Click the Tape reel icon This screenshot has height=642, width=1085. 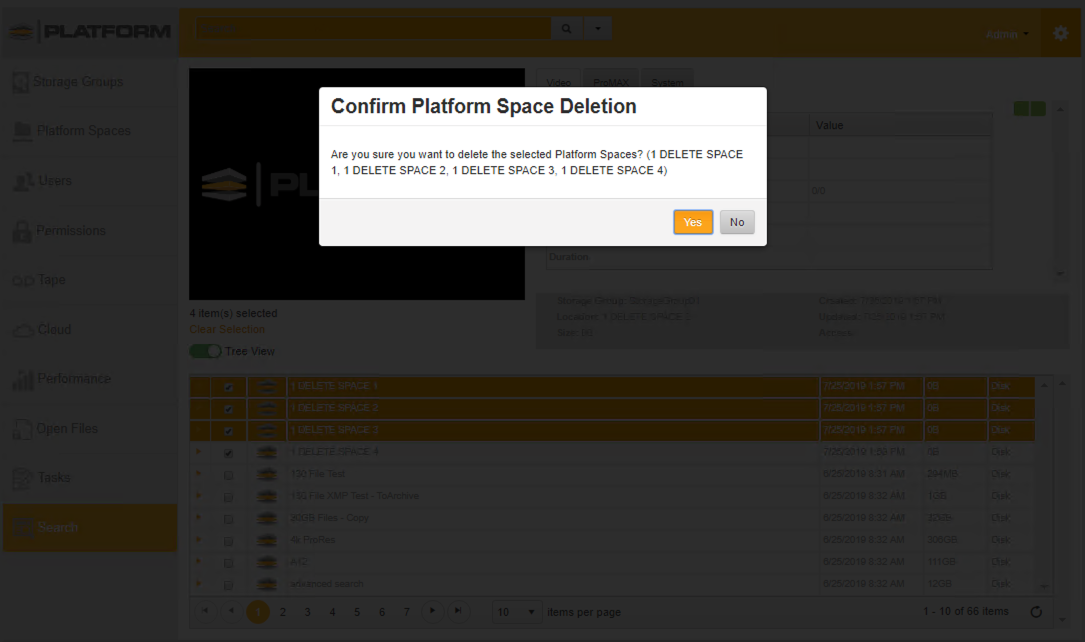[23, 280]
